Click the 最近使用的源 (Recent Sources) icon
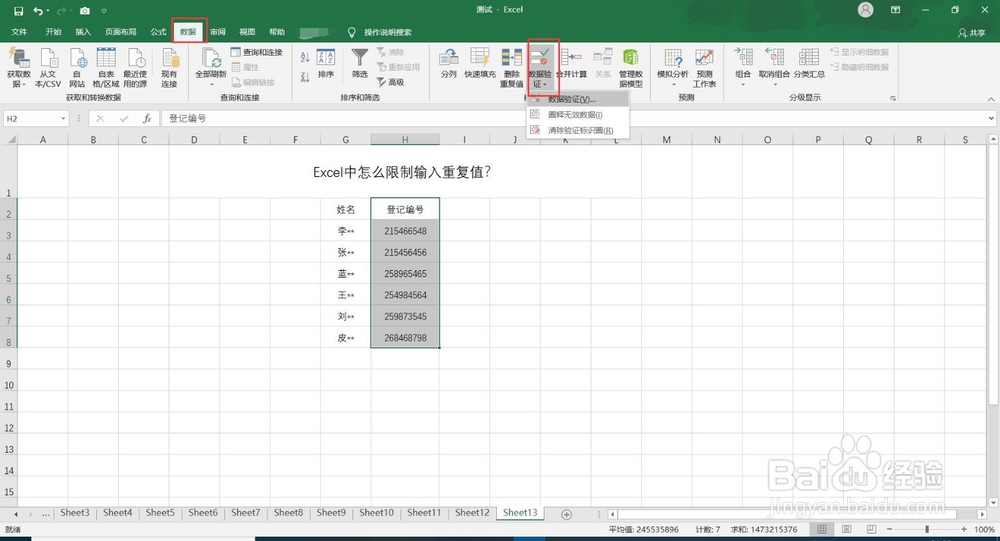1000x541 pixels. click(x=135, y=67)
